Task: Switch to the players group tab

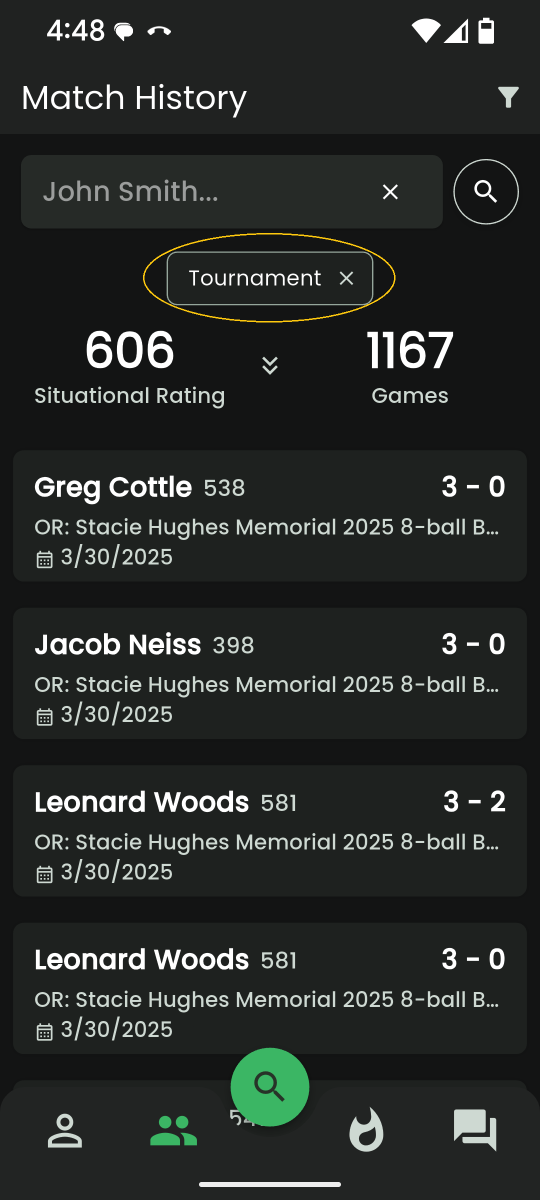Action: tap(173, 1131)
